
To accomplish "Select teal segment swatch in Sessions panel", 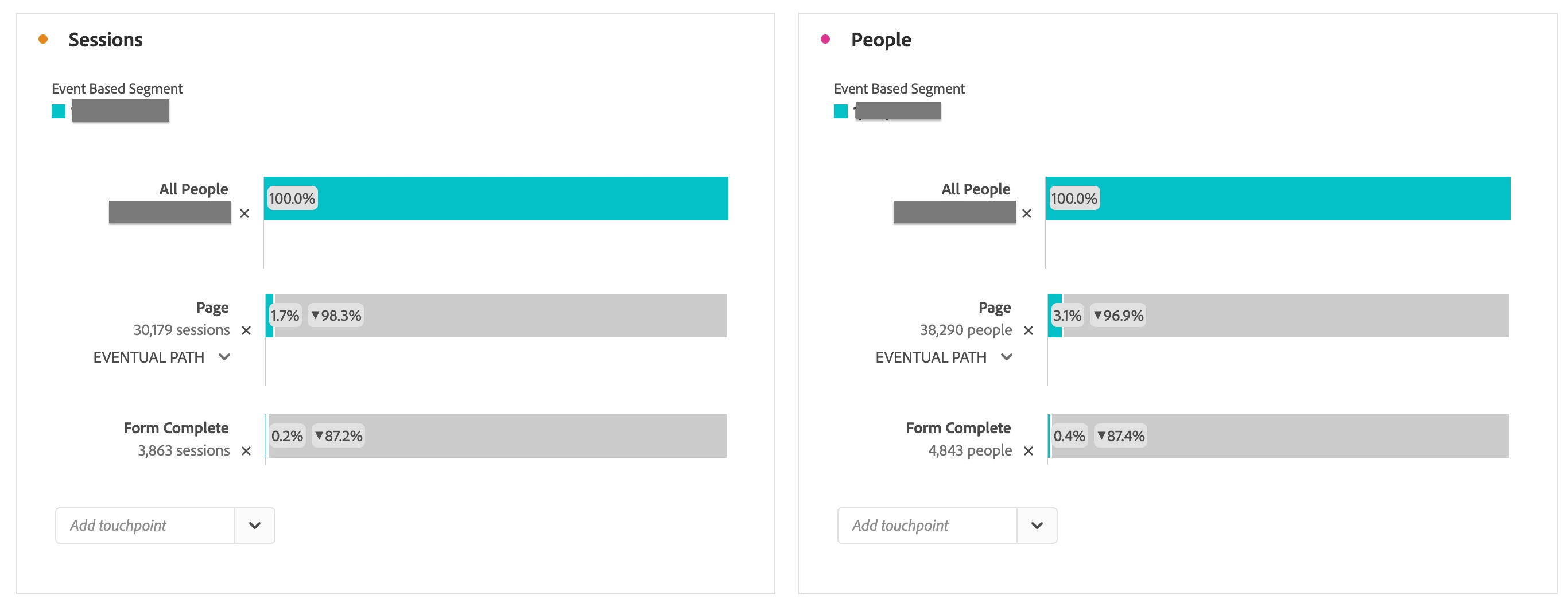I will pos(59,111).
